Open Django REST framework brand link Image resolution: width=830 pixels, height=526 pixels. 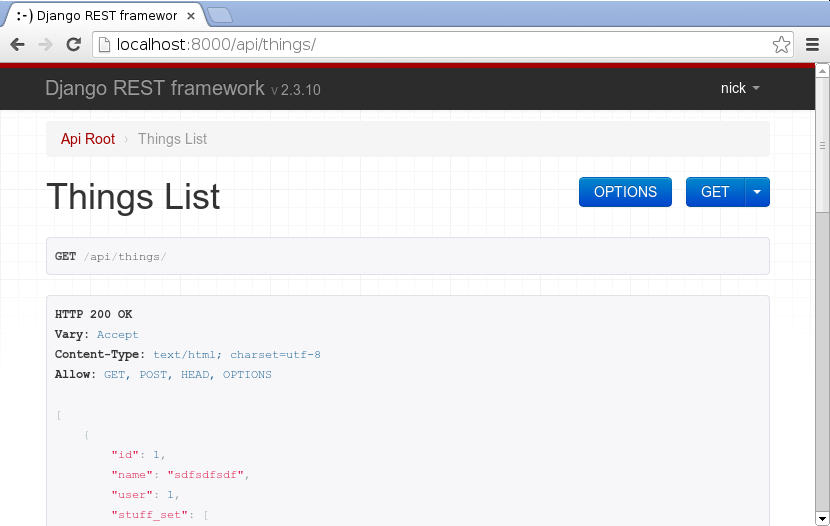pos(155,88)
